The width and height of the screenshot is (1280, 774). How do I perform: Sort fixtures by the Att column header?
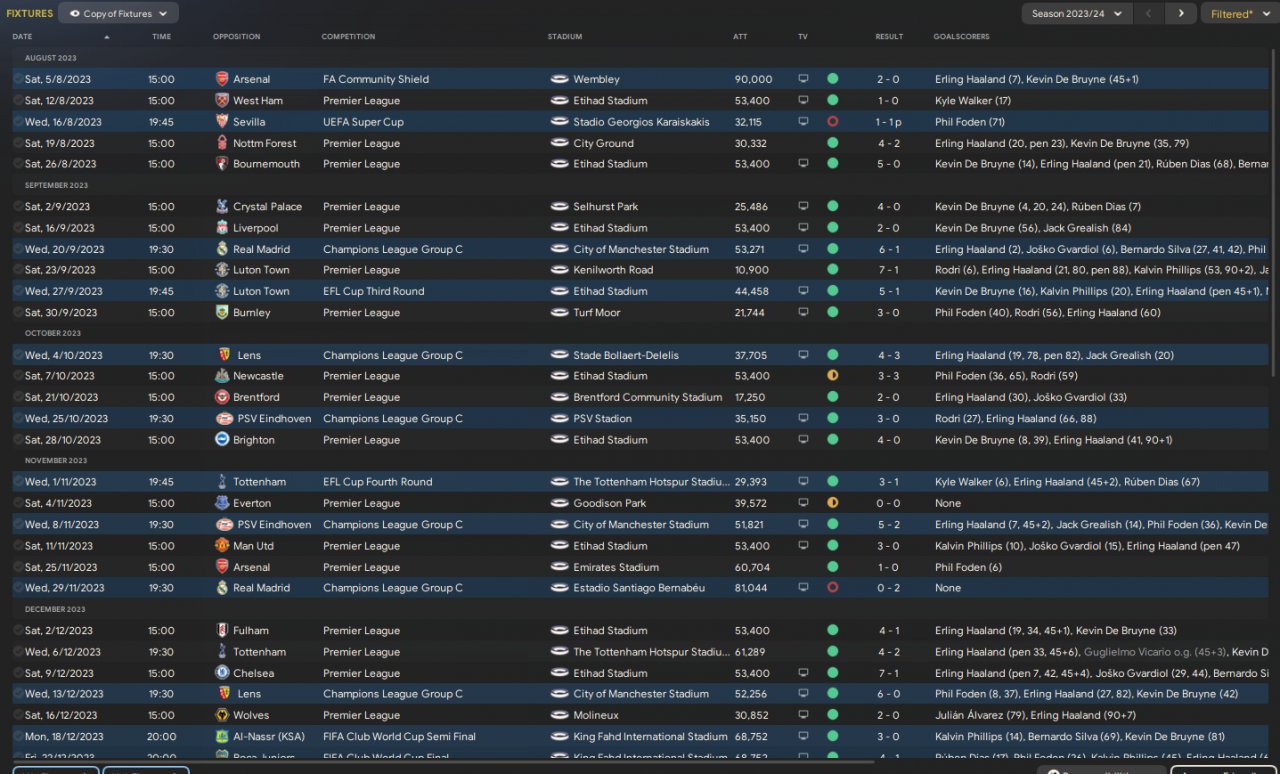point(740,37)
